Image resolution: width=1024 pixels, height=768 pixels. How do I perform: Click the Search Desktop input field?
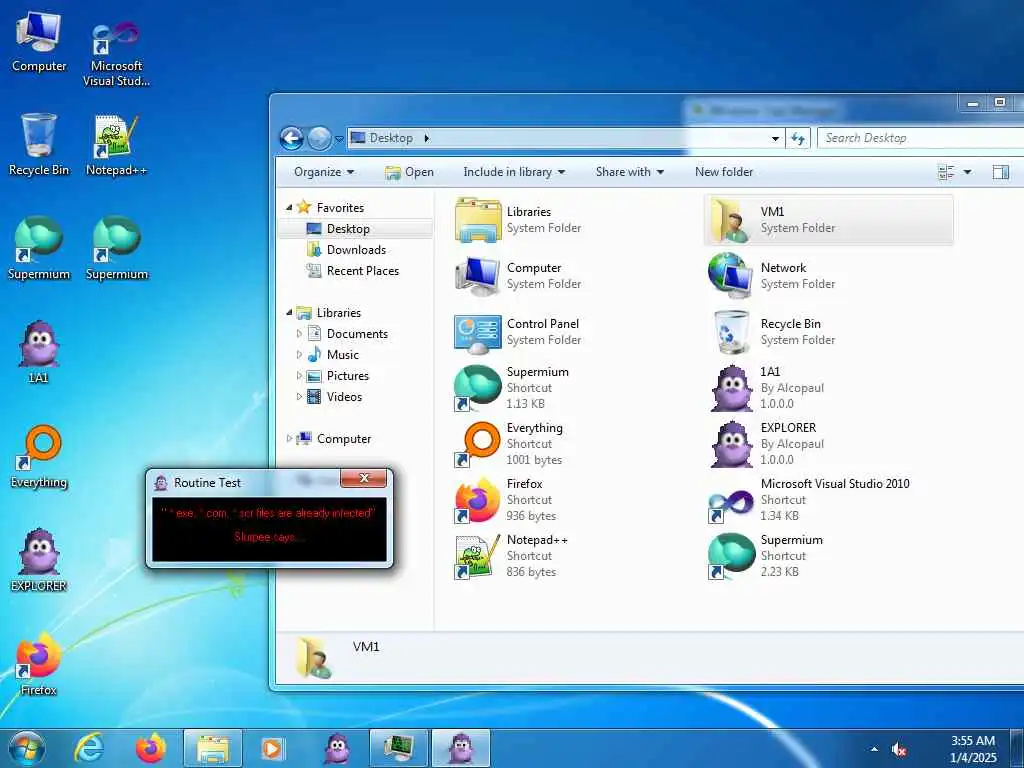coord(920,138)
